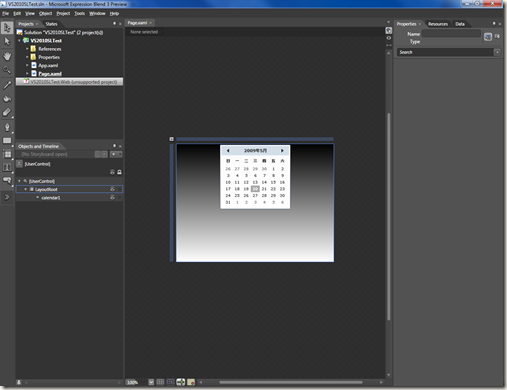Collapse the LayoutRoot tree node
The width and height of the screenshot is (507, 390).
click(x=26, y=189)
